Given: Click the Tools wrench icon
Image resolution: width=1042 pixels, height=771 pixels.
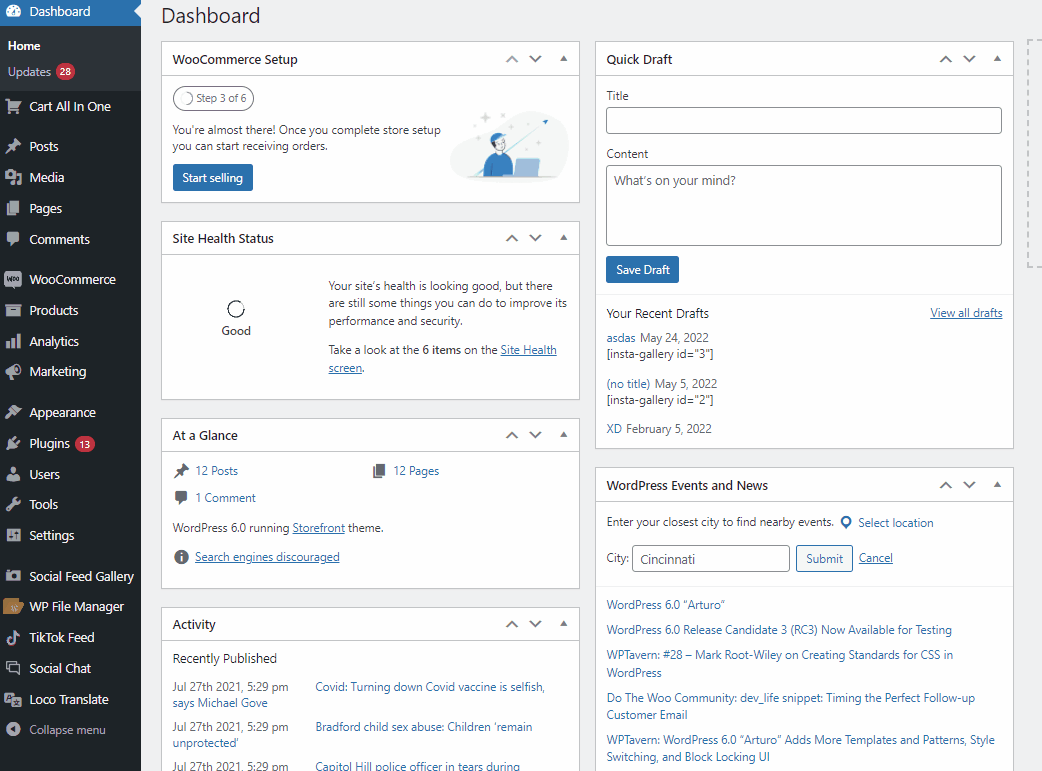Looking at the screenshot, I should tap(13, 504).
